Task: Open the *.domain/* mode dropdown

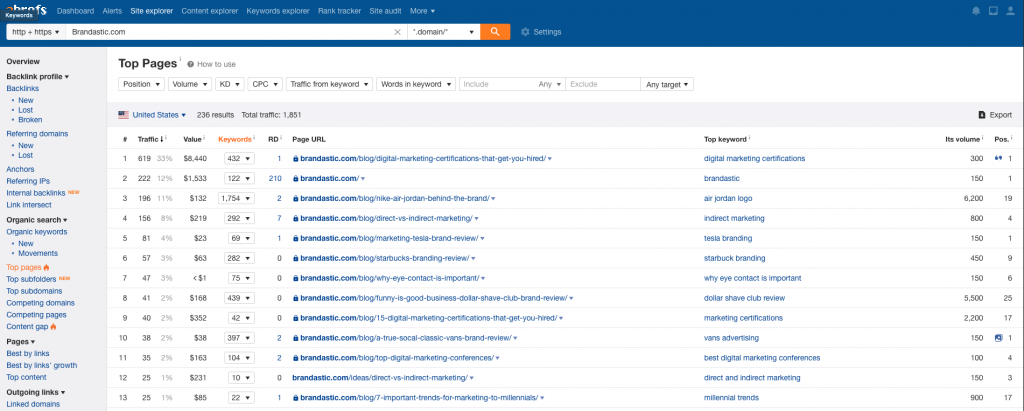Action: pyautogui.click(x=443, y=31)
